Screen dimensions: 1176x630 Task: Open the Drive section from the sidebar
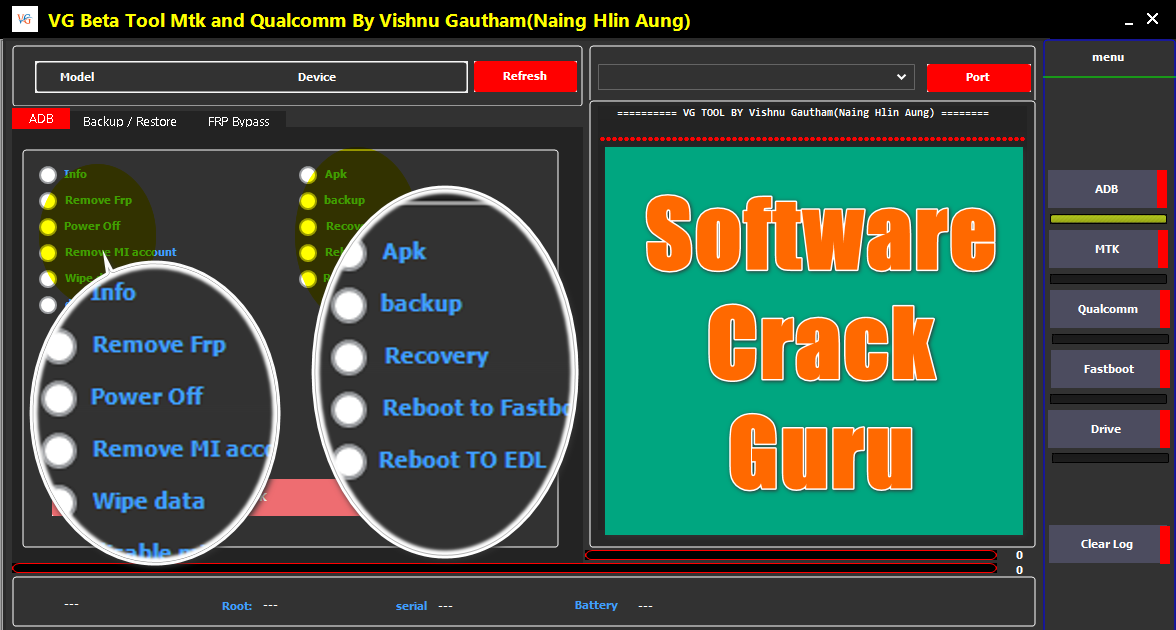(1107, 428)
